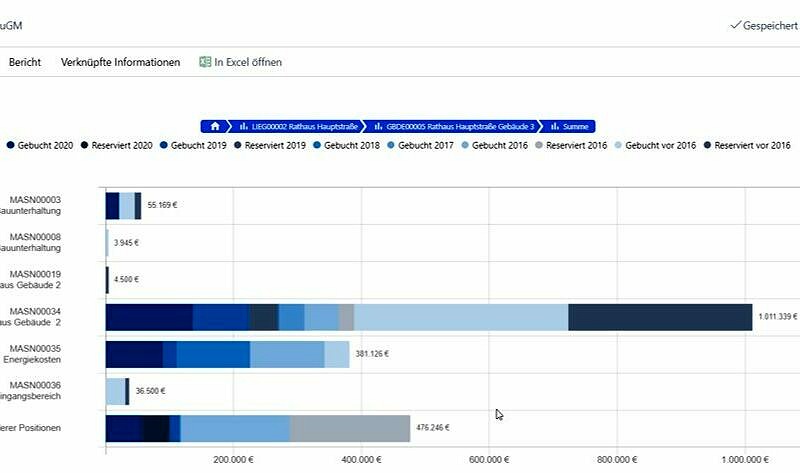Click the 381.126 € value label
Image resolution: width=800 pixels, height=473 pixels.
(372, 354)
